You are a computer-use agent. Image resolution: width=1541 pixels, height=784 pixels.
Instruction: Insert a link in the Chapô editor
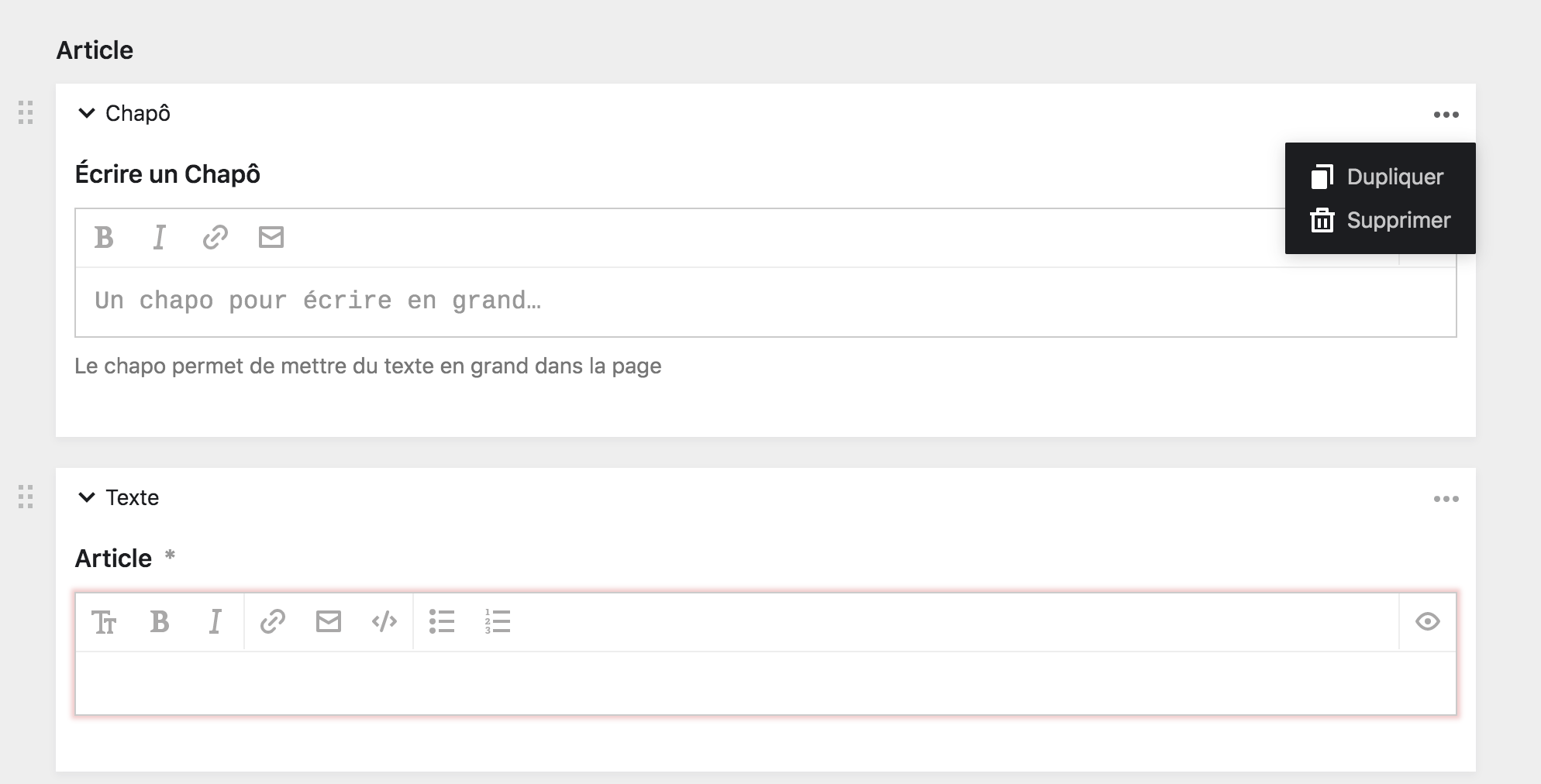215,237
